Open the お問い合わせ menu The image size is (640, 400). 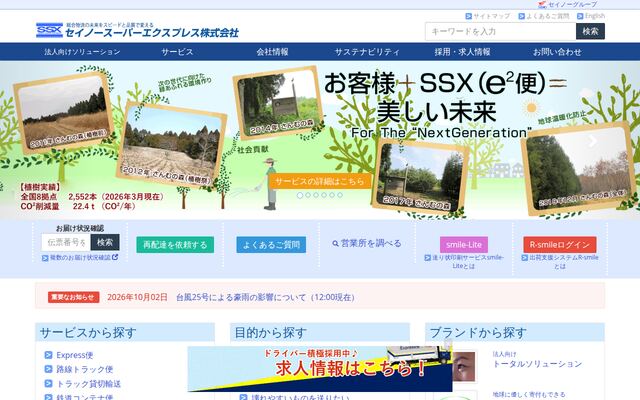(557, 52)
